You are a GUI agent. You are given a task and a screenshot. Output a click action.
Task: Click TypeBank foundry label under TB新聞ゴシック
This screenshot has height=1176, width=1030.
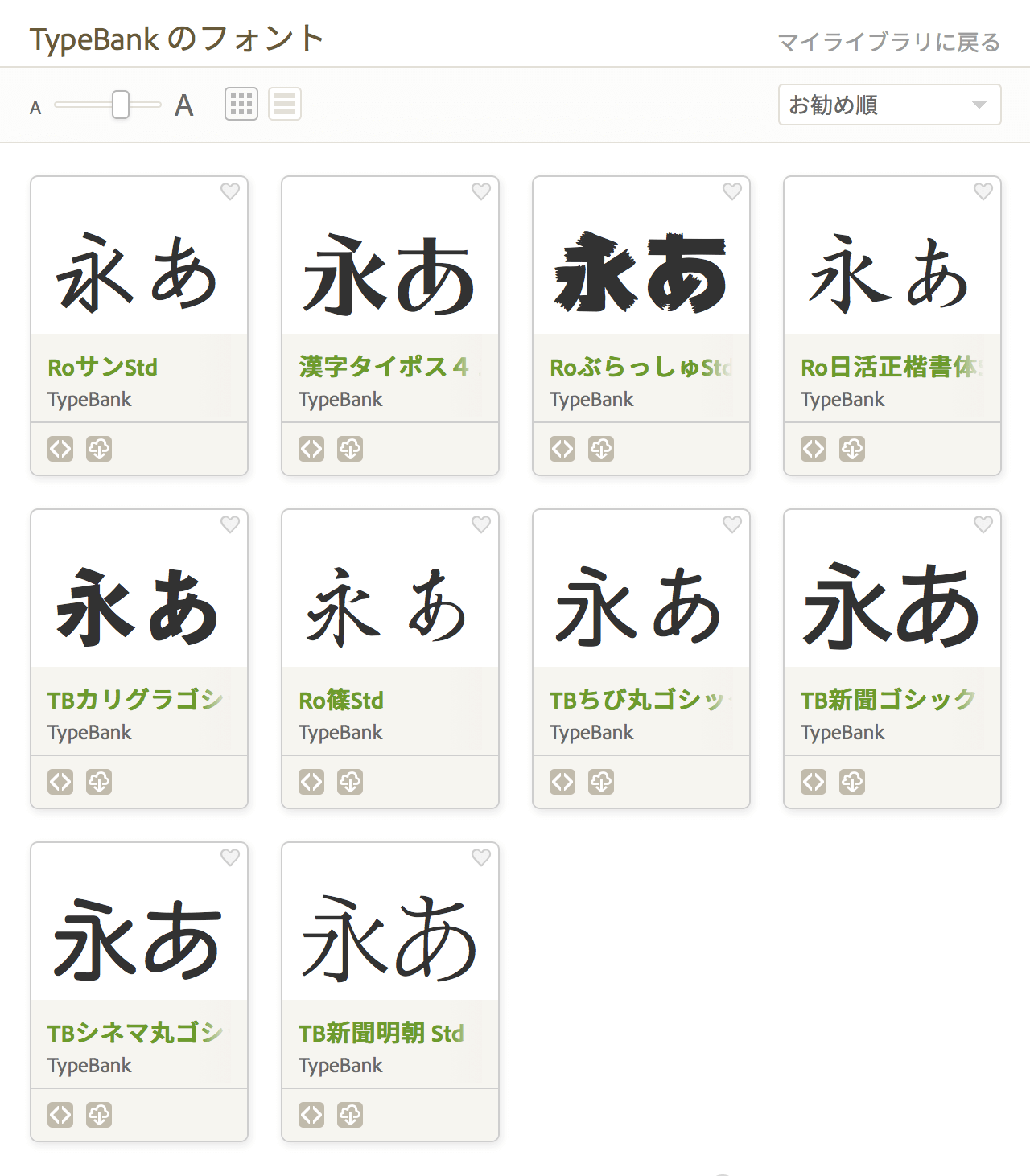point(843,733)
